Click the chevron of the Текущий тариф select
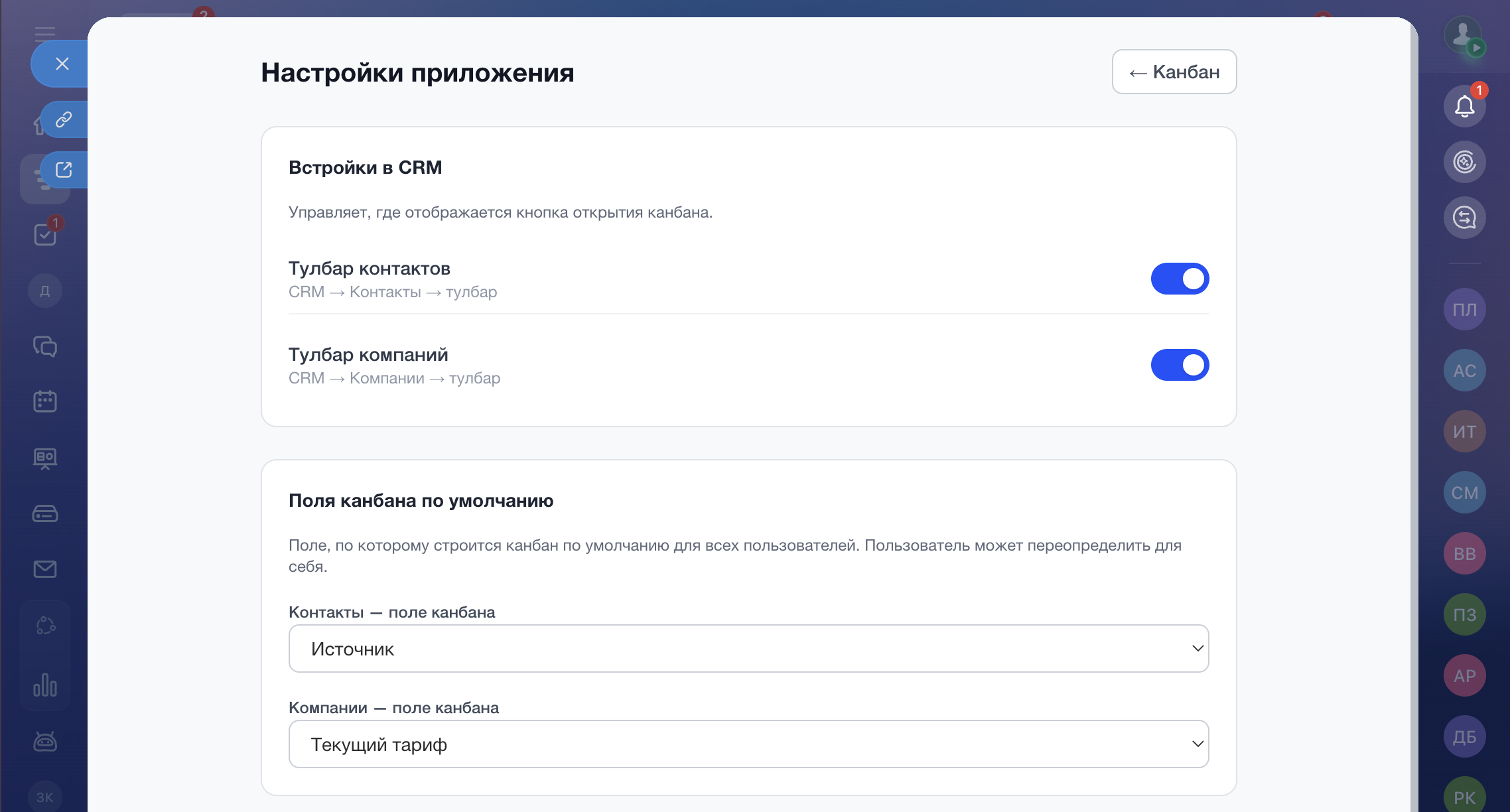The width and height of the screenshot is (1510, 812). tap(1198, 744)
